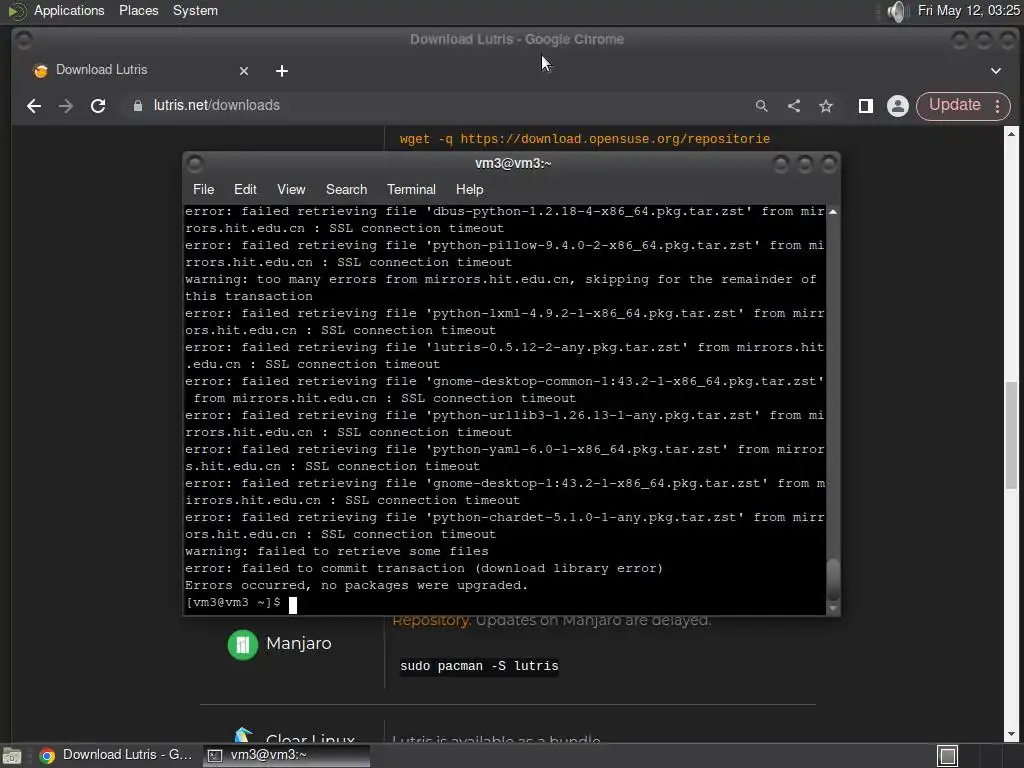This screenshot has height=768, width=1024.
Task: Expand the tab search chevron
Action: [996, 71]
